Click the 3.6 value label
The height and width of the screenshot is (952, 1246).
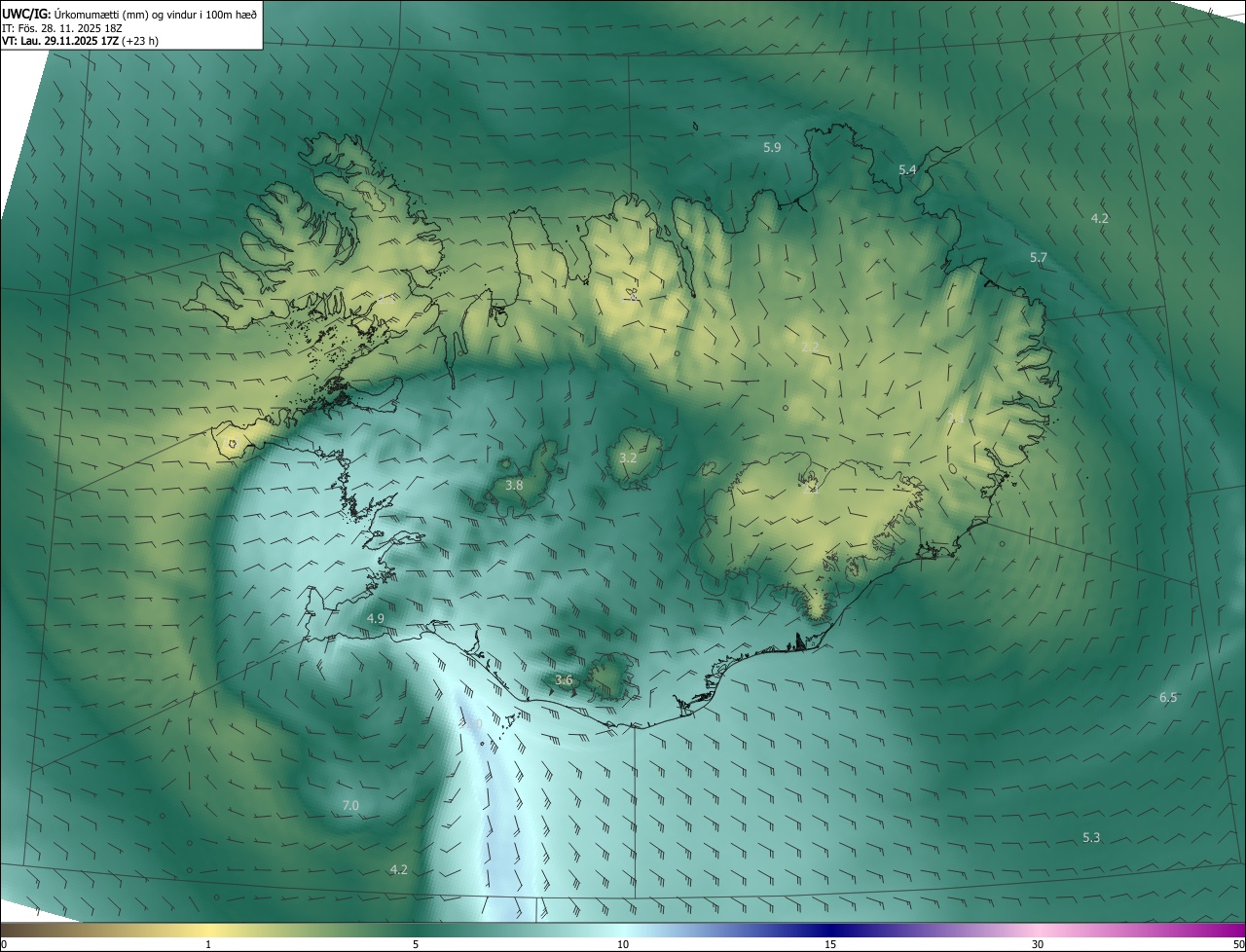coord(564,680)
